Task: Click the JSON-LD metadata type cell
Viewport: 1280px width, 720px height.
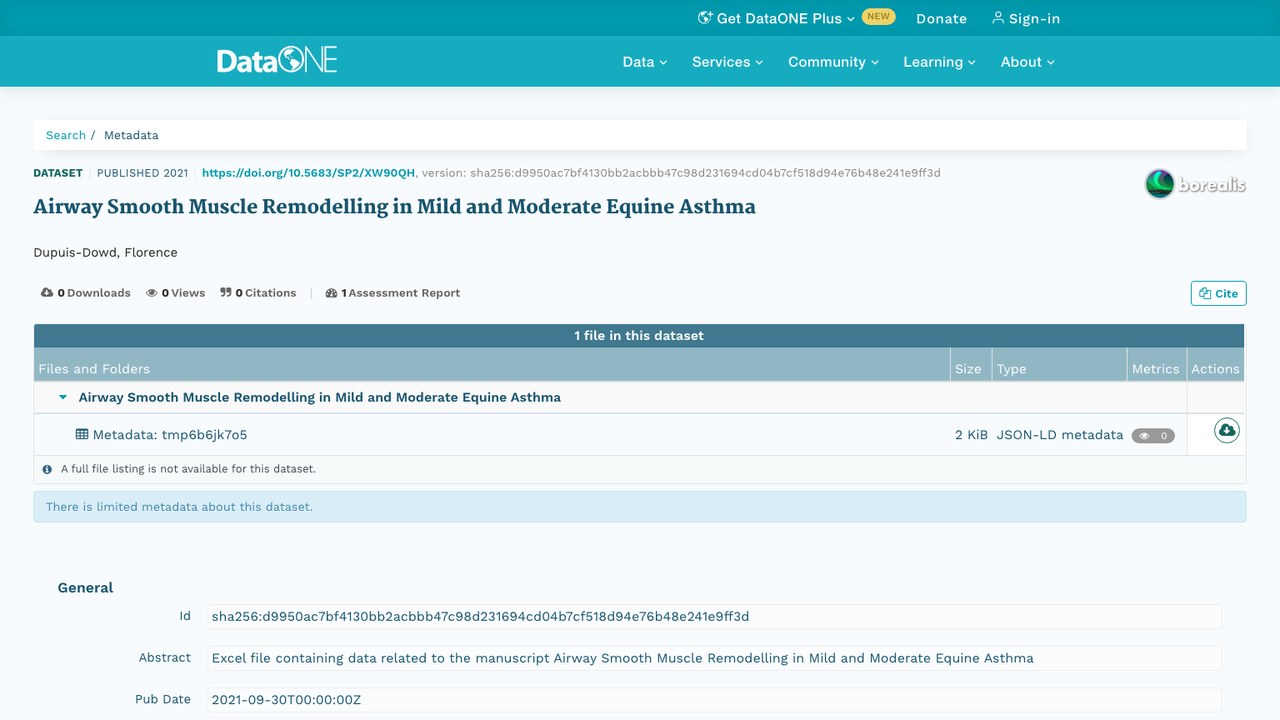Action: click(x=1060, y=435)
